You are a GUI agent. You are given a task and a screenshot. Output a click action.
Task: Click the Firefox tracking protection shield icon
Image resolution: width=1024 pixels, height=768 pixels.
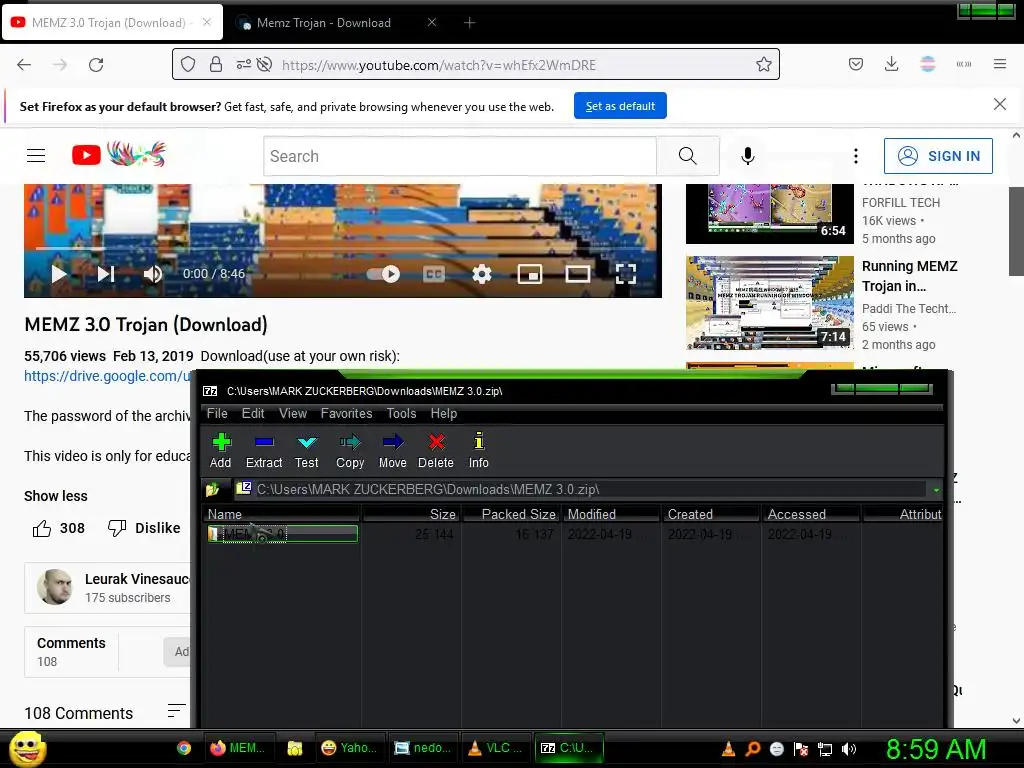(x=188, y=65)
